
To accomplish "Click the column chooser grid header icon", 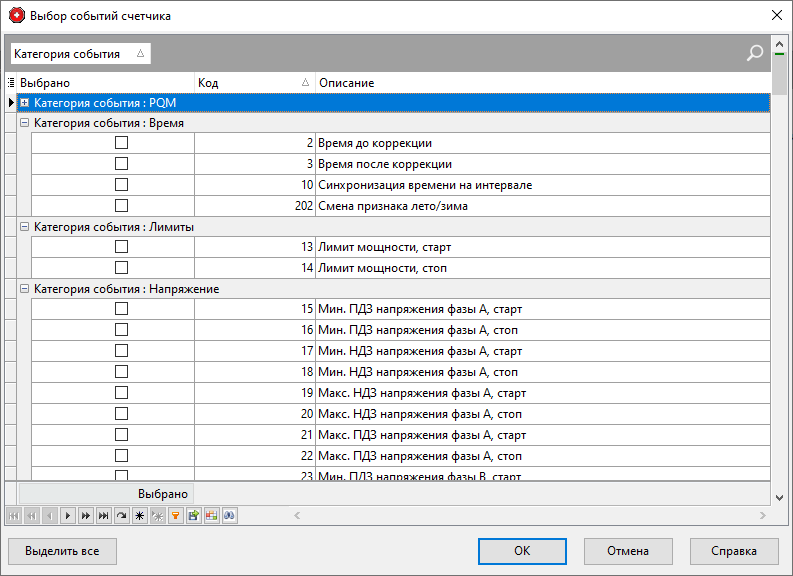I will click(x=11, y=83).
